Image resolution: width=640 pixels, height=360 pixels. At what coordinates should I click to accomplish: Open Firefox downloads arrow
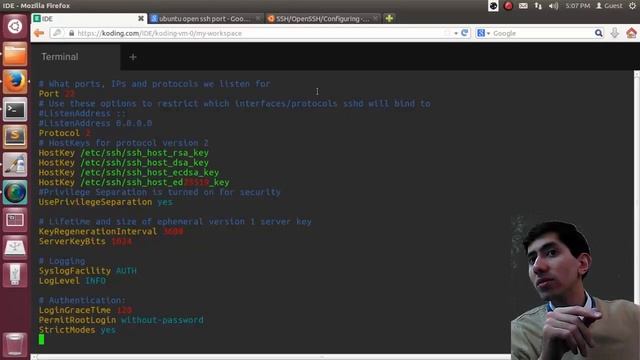pyautogui.click(x=615, y=33)
